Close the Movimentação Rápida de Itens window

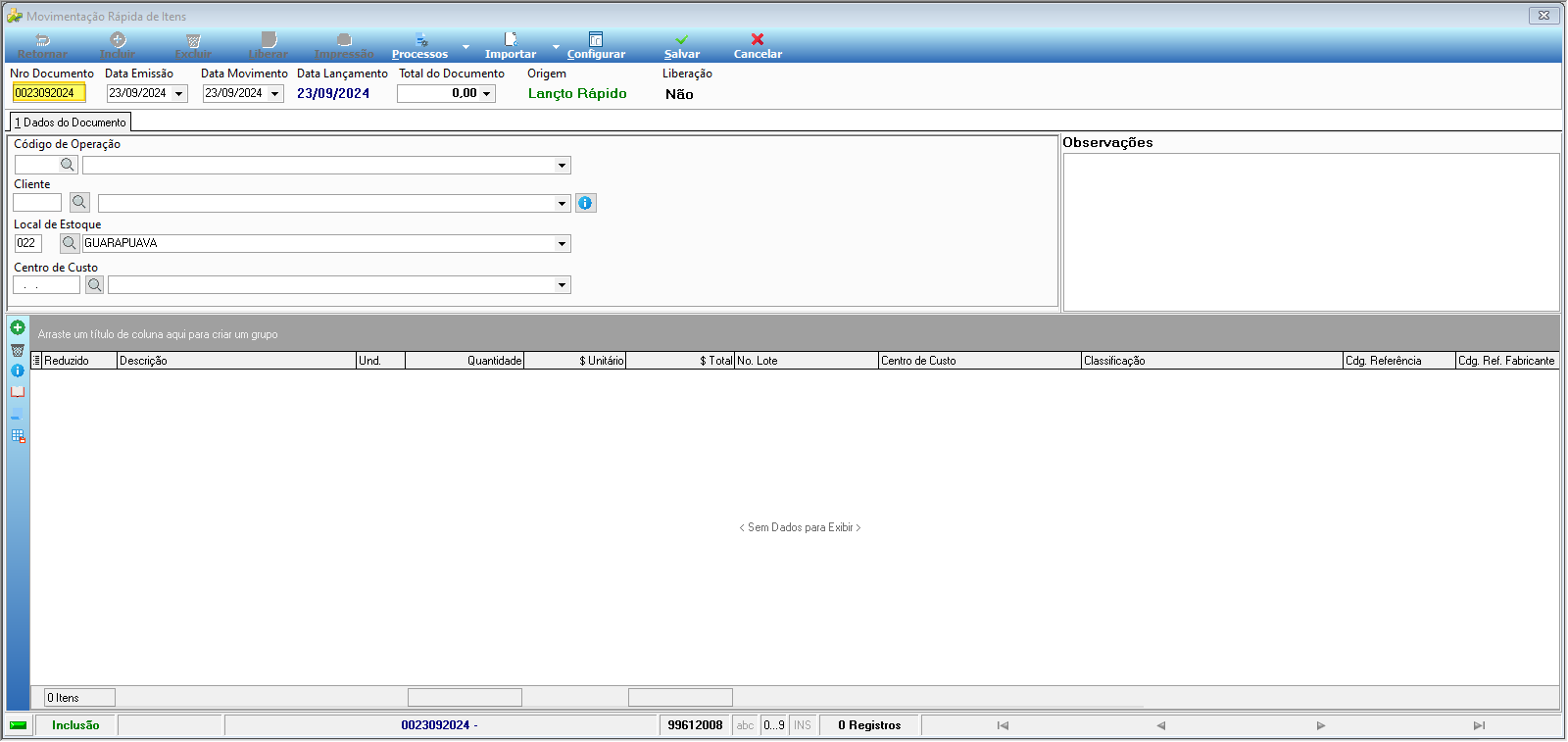coord(1543,15)
